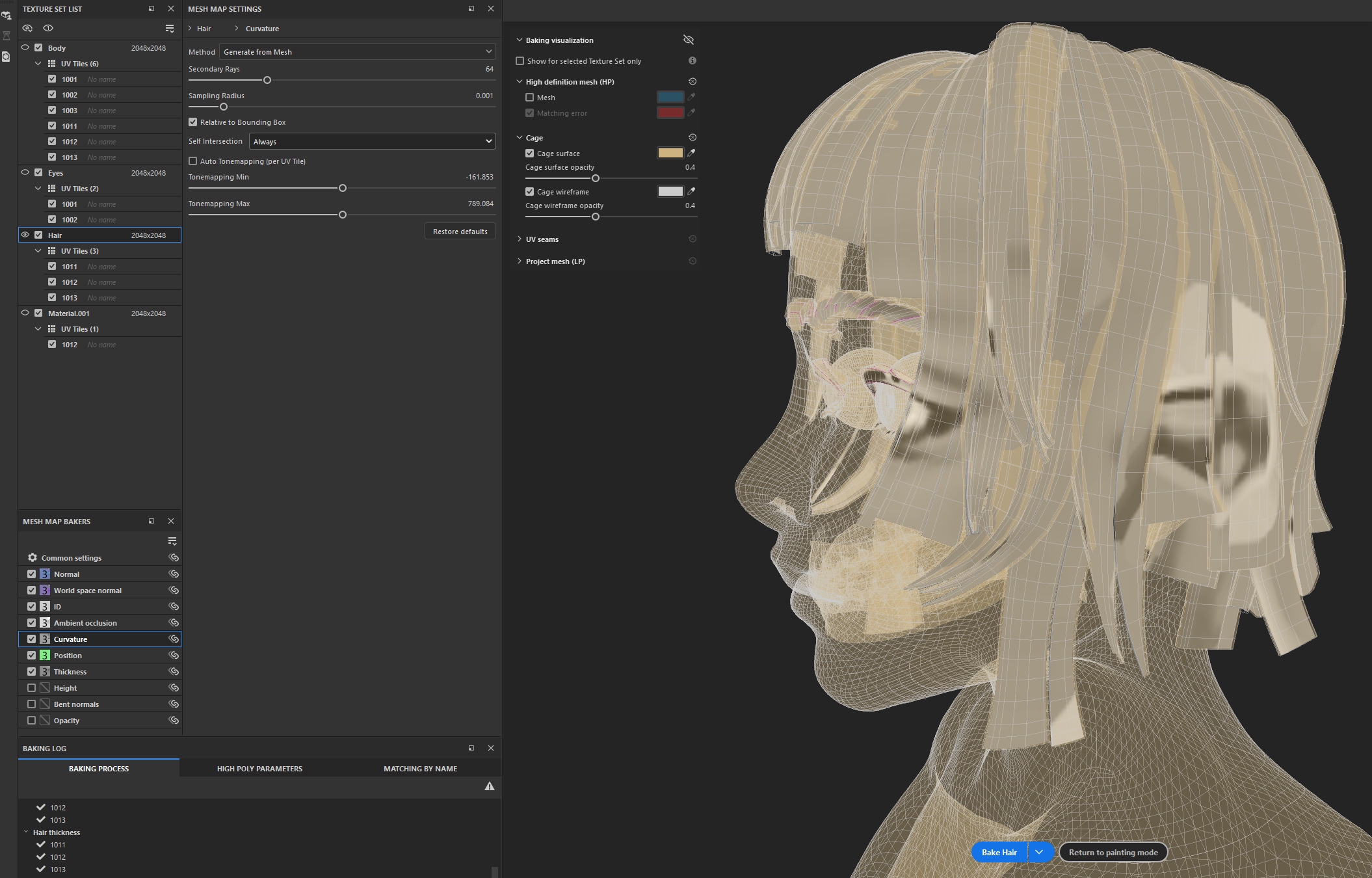Click baking log warning triangle icon
Viewport: 1372px width, 878px height.
click(x=489, y=786)
